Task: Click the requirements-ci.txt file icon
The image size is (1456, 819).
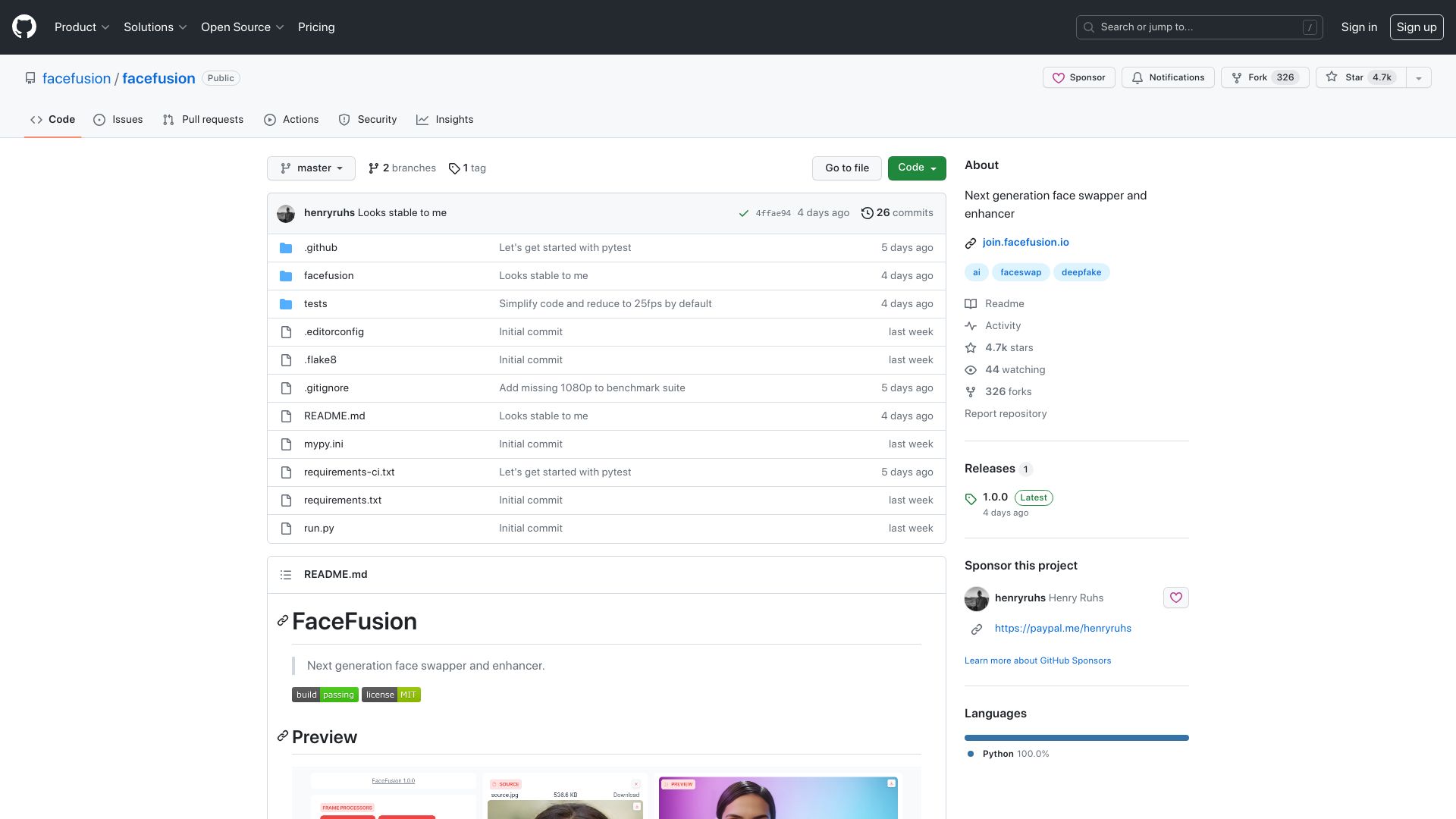Action: tap(286, 472)
